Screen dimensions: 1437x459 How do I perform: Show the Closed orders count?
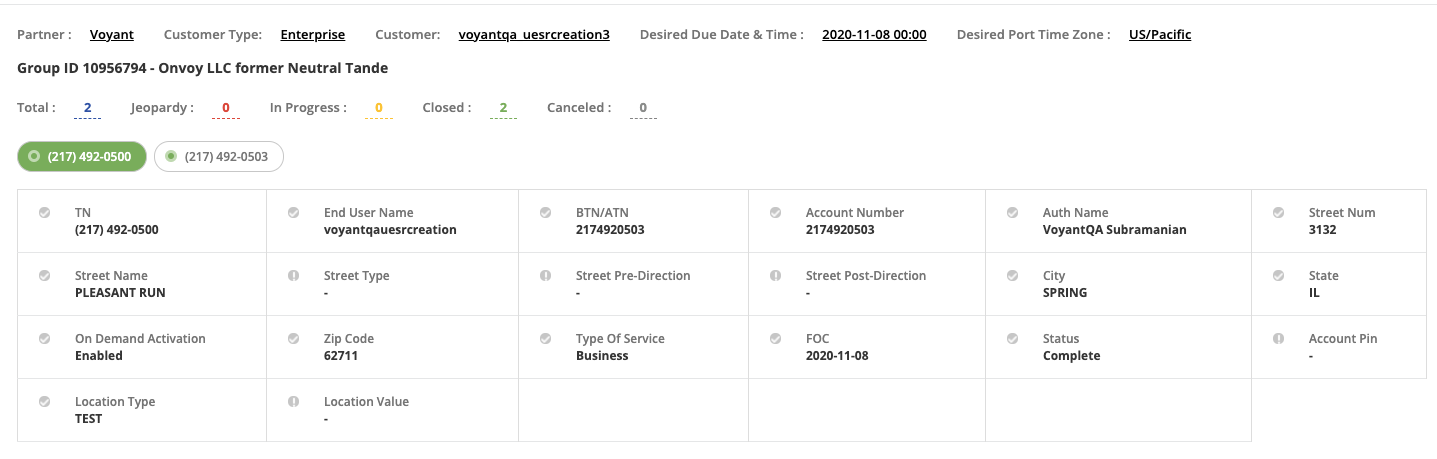pyautogui.click(x=503, y=108)
